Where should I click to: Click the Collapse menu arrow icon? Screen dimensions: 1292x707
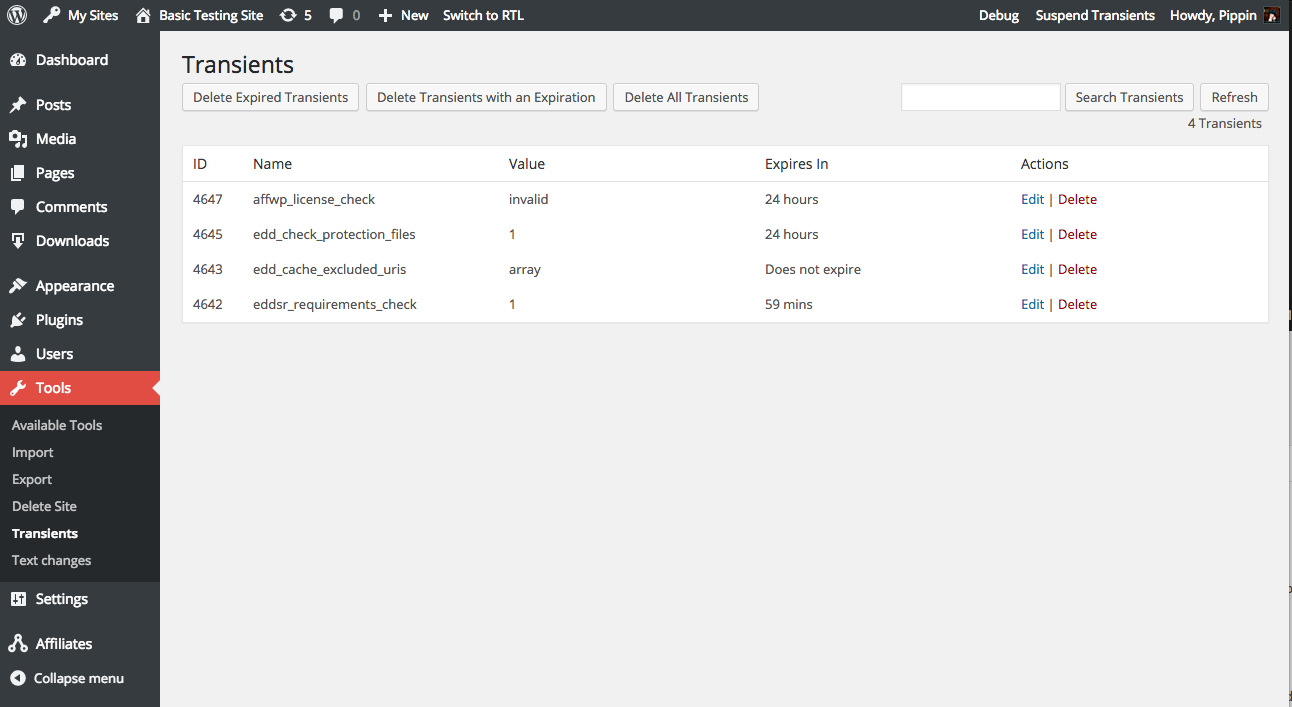(18, 678)
